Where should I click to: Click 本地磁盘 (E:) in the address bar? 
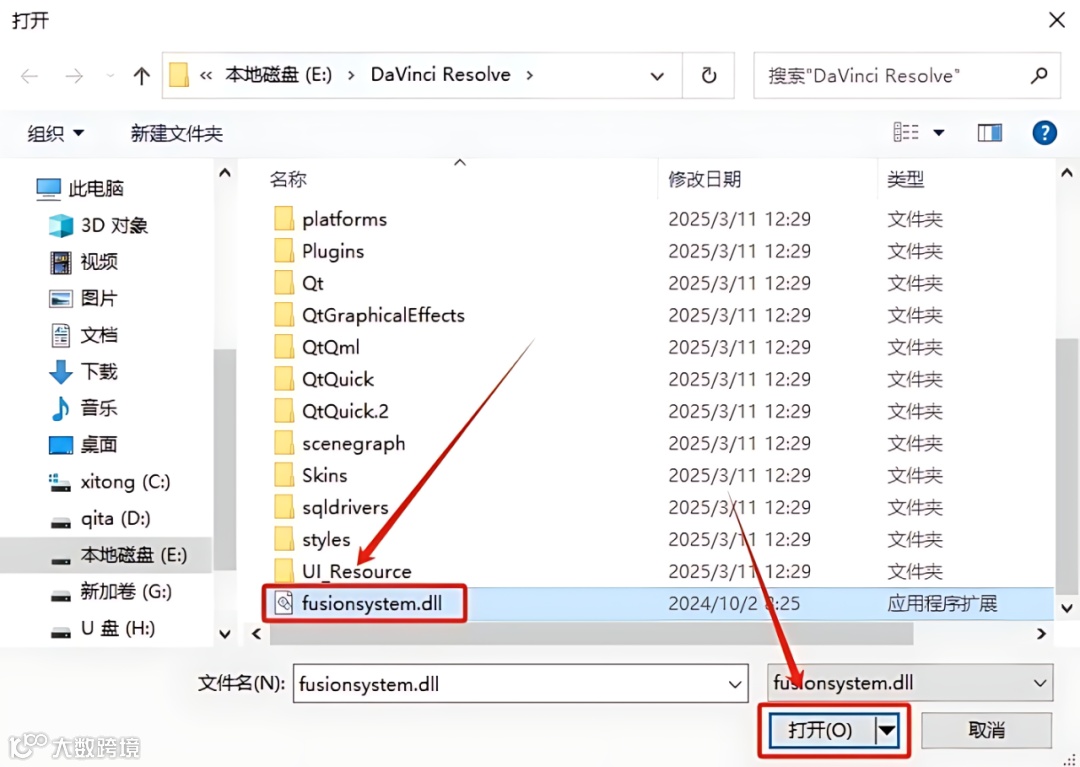tap(278, 74)
